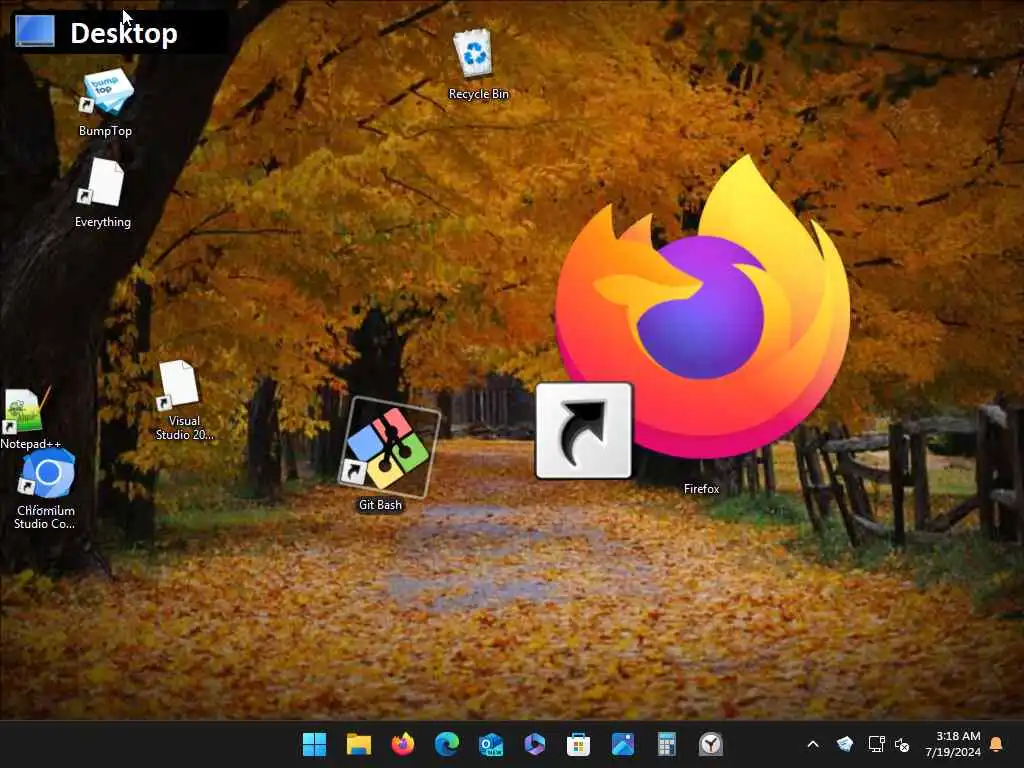Expand the hidden system tray icons
This screenshot has width=1024, height=768.
pyautogui.click(x=813, y=744)
